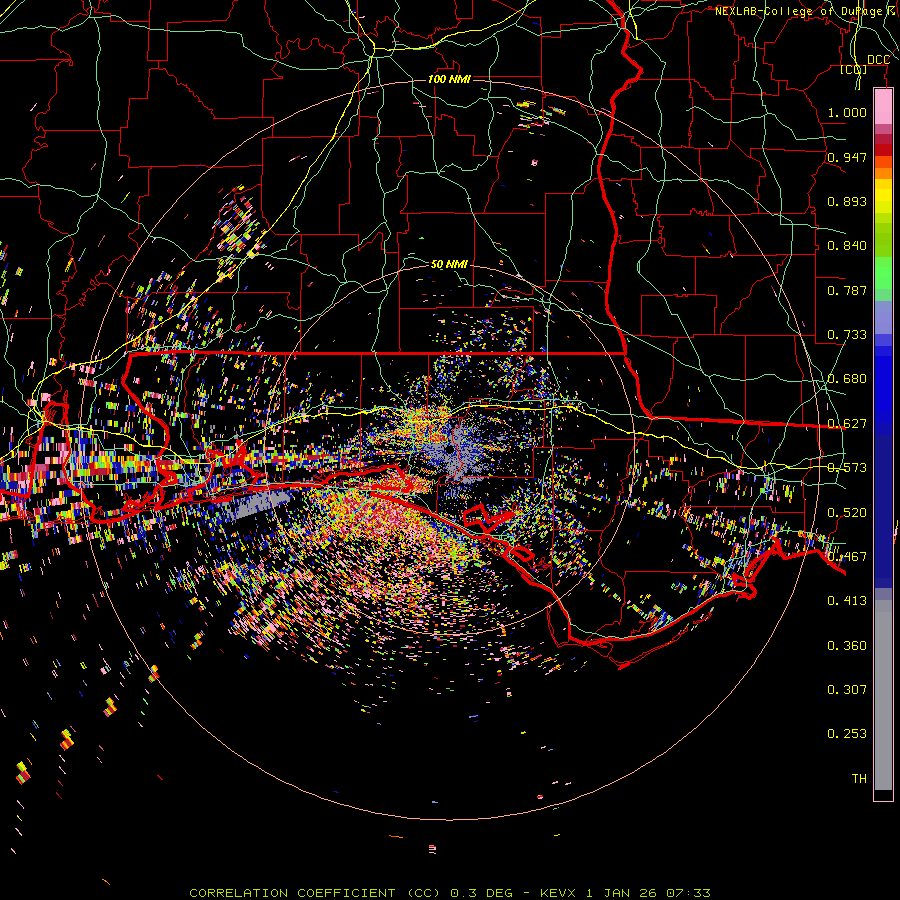Screen dimensions: 900x900
Task: Click the 0.253 legend value
Action: pyautogui.click(x=847, y=734)
